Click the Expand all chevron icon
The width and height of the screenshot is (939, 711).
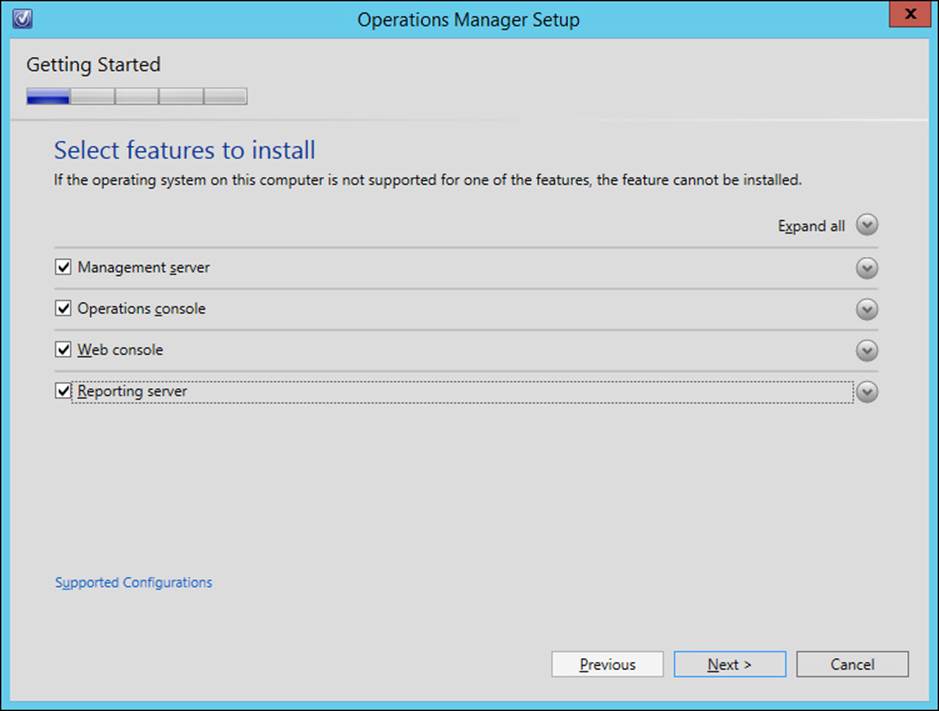pyautogui.click(x=867, y=225)
